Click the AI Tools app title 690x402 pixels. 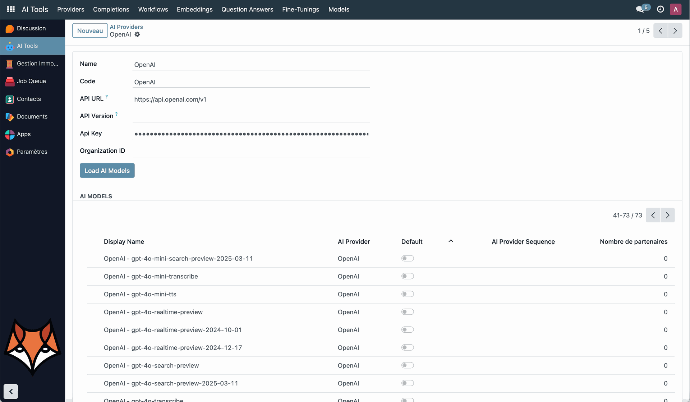35,9
